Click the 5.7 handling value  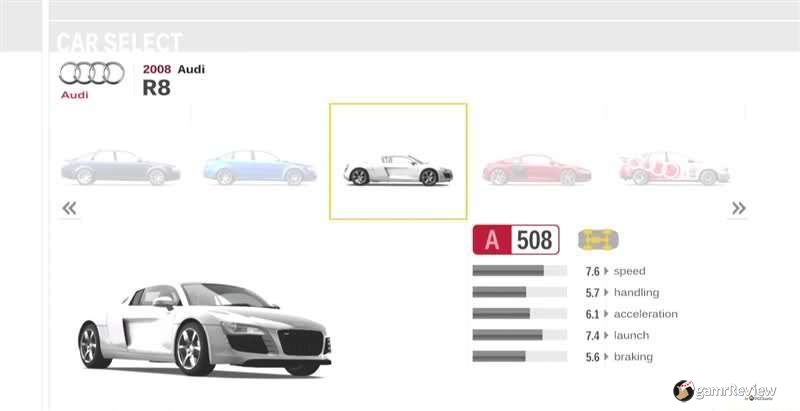[x=592, y=293]
